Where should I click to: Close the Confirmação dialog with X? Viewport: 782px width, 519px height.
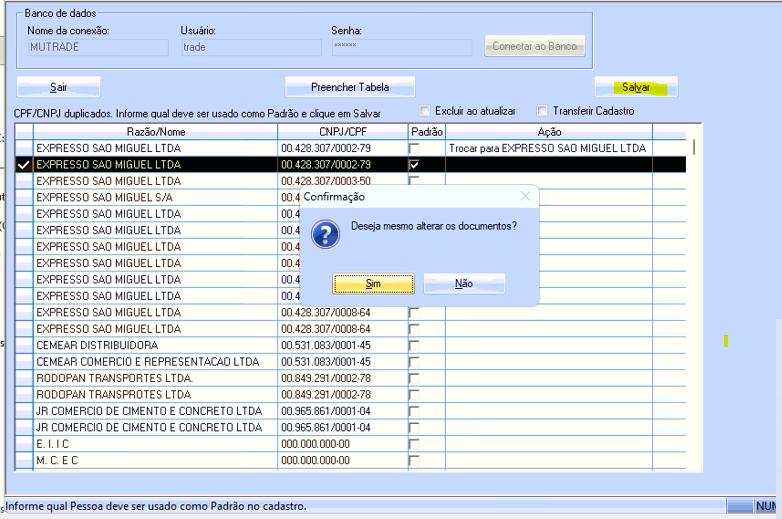(x=525, y=196)
